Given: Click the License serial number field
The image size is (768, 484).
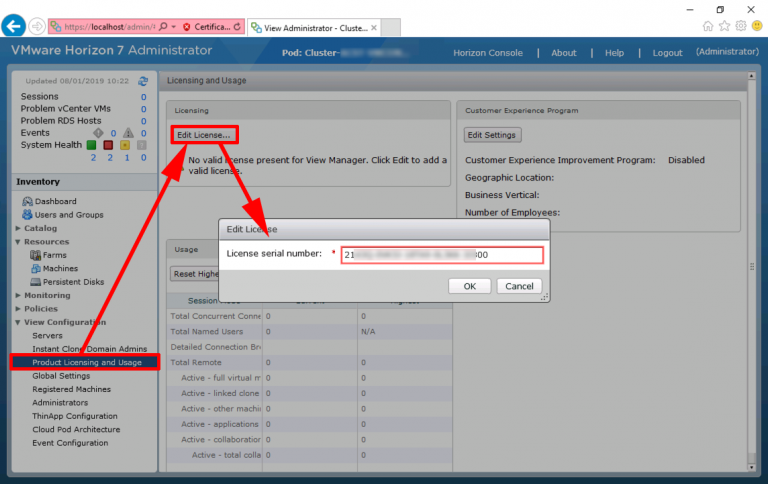Looking at the screenshot, I should (442, 255).
